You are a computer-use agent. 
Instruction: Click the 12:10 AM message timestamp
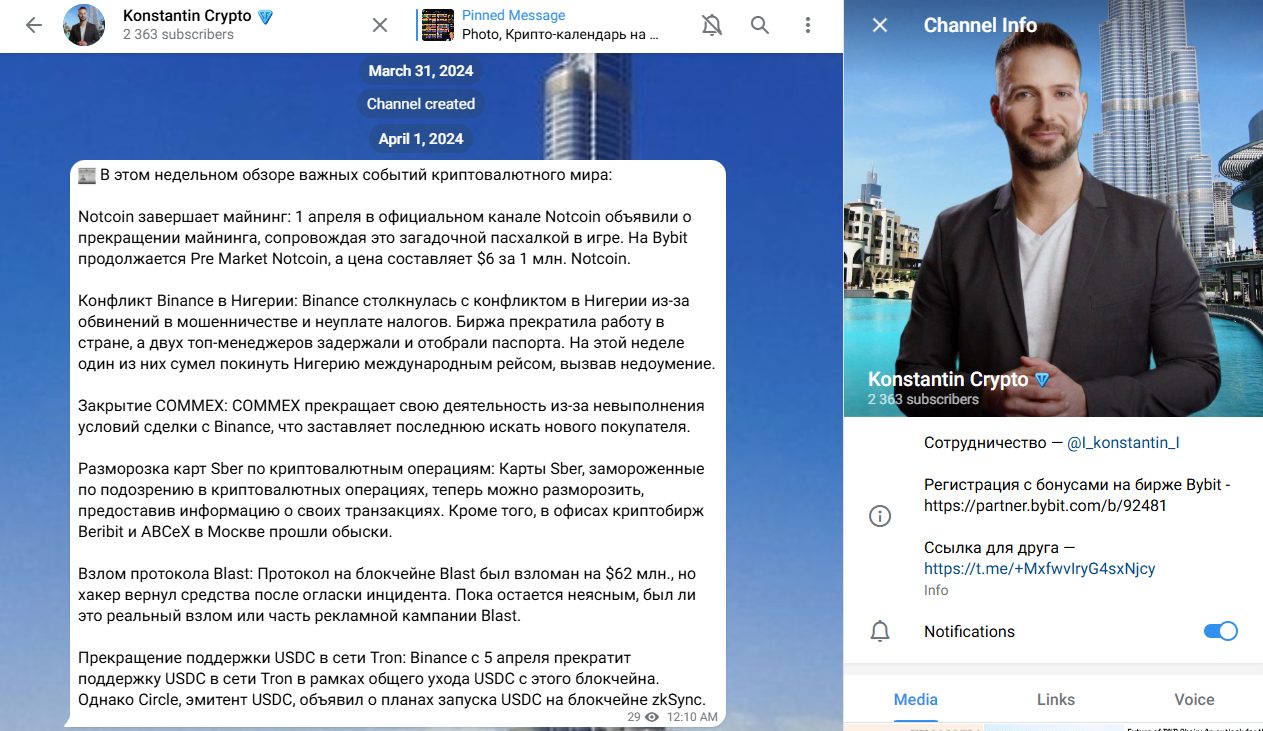tap(691, 717)
